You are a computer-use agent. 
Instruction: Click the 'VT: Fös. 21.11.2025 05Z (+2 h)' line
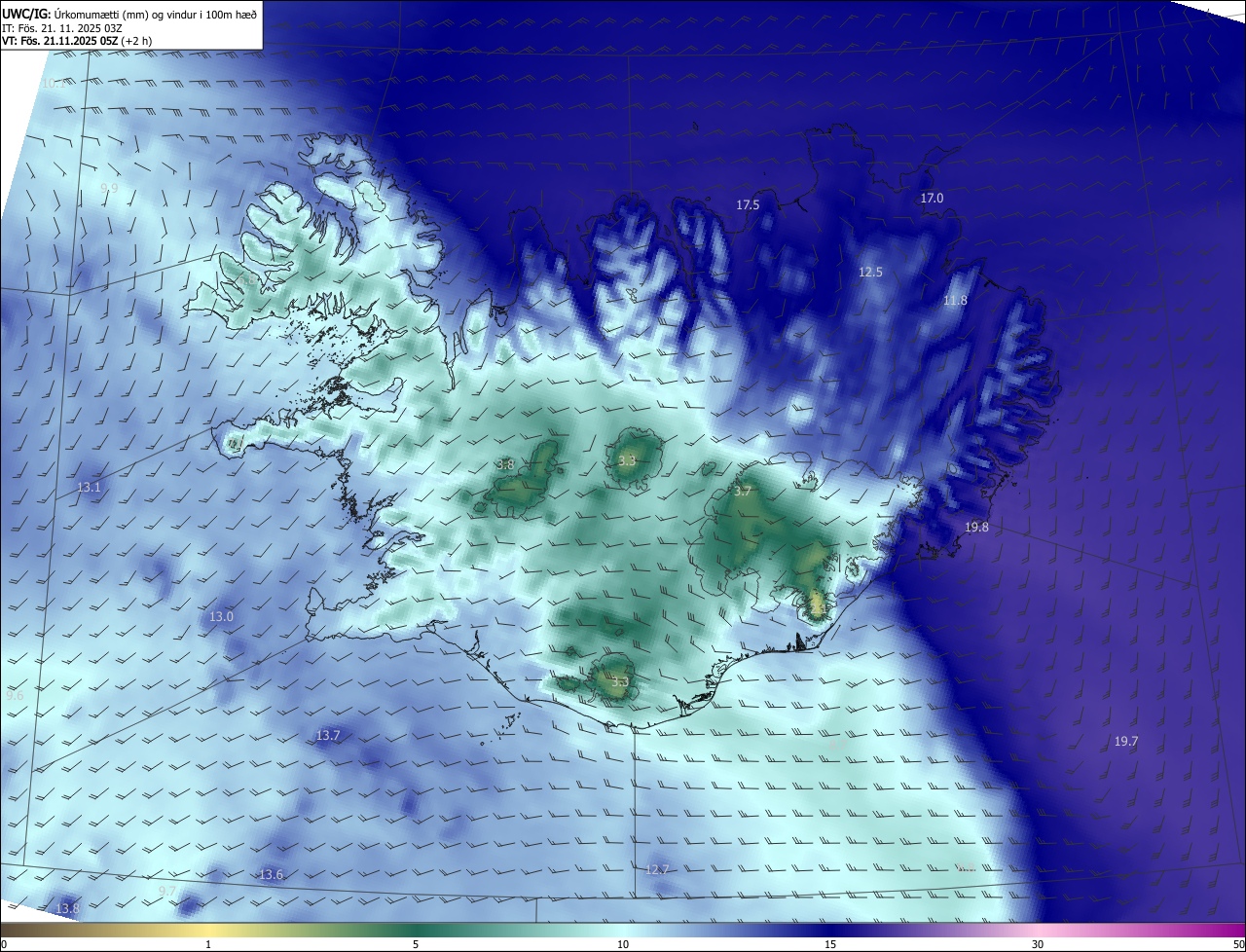point(77,41)
